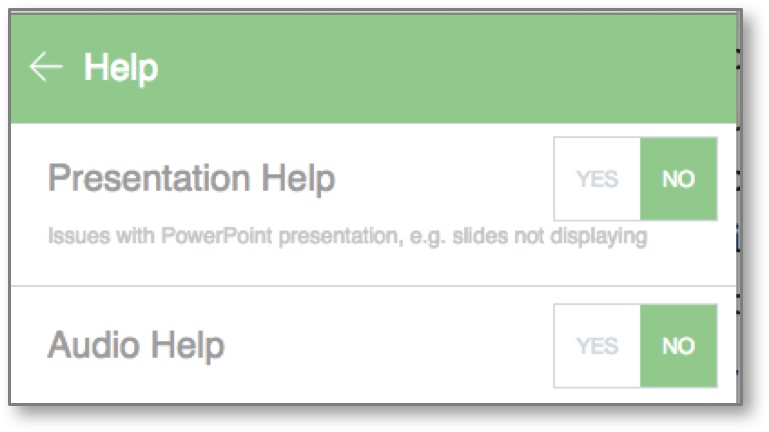Enable Presentation Help with the YES option

coord(597,179)
